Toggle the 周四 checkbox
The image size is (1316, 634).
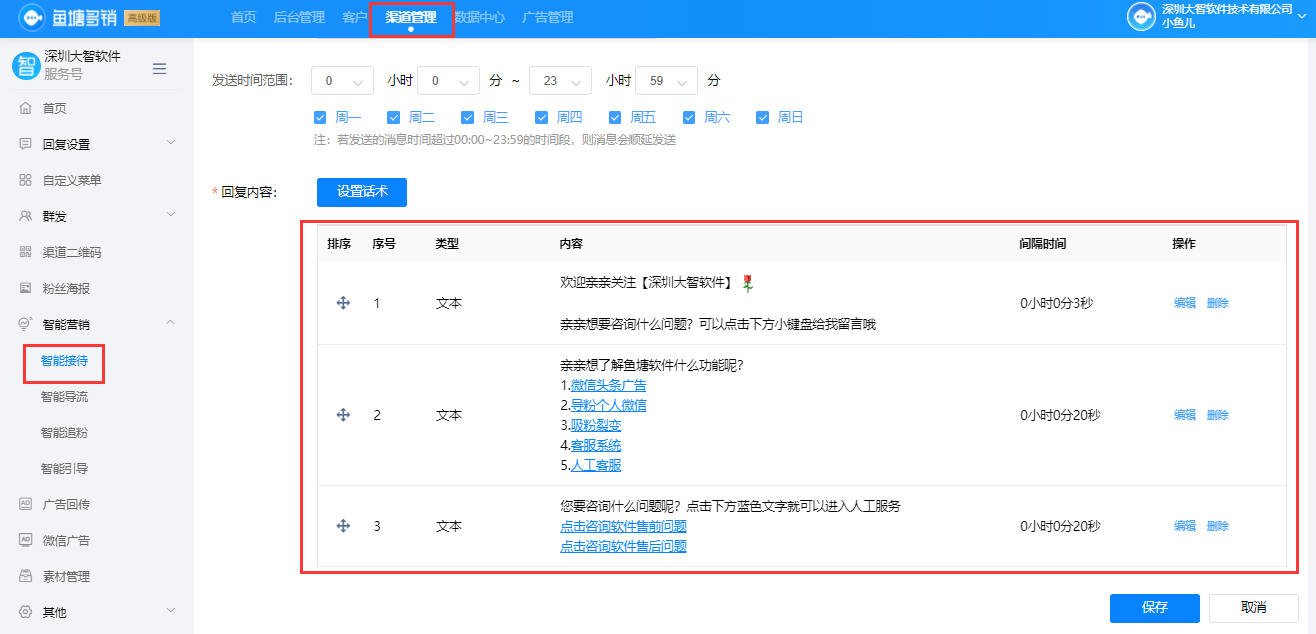[x=541, y=117]
